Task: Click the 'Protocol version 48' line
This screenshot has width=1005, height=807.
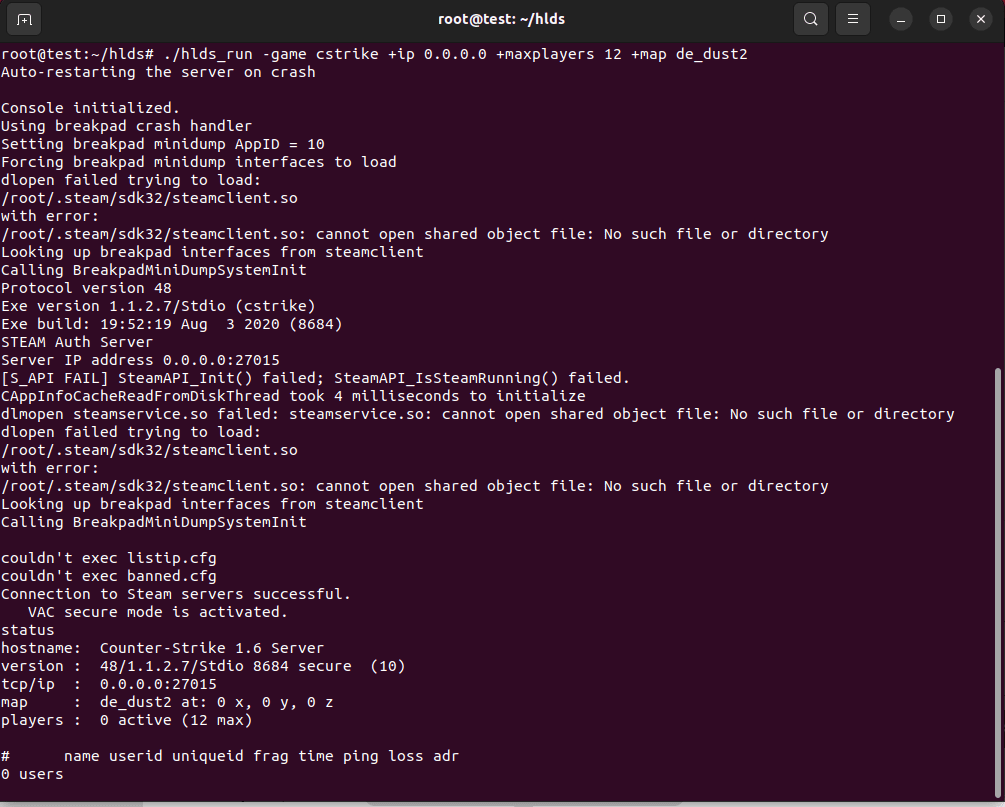Action: (x=86, y=288)
